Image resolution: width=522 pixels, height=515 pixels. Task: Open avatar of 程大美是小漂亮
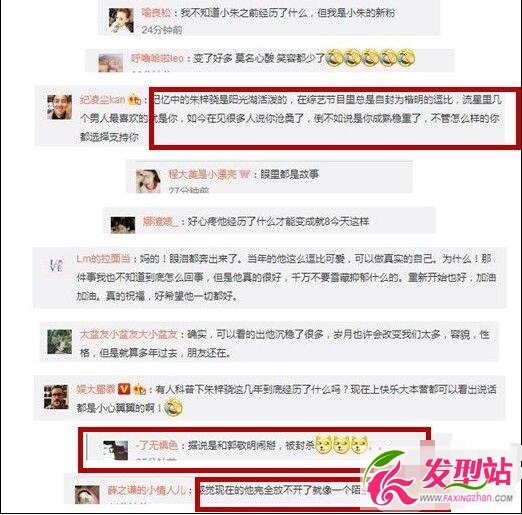click(x=148, y=181)
